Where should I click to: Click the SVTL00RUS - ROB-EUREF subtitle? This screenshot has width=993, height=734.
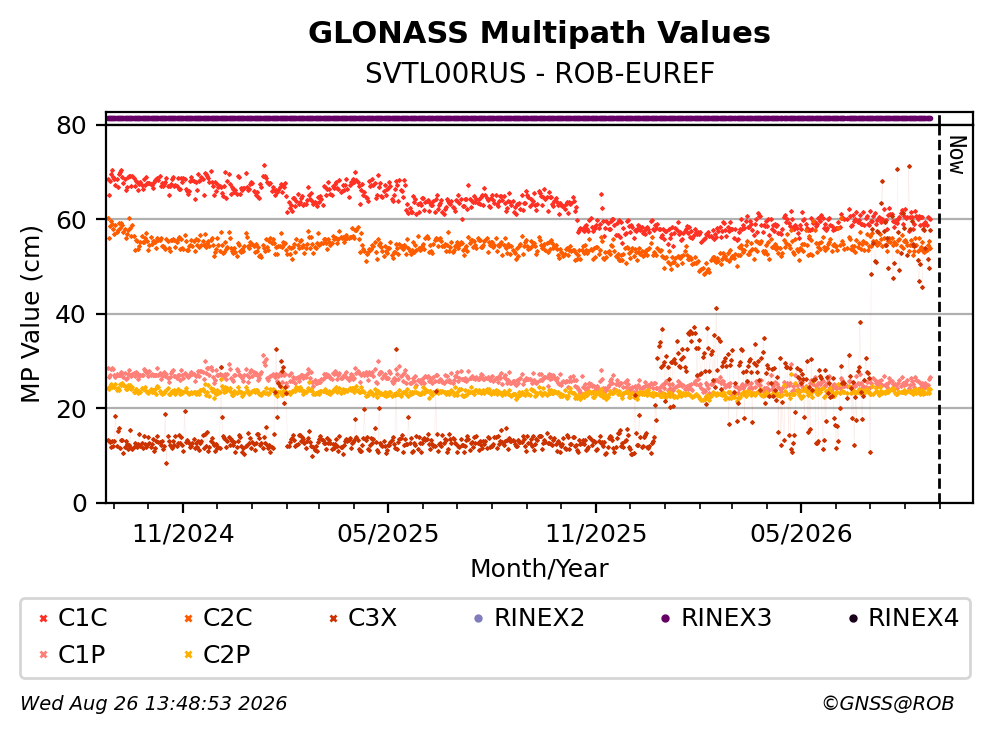click(x=540, y=74)
